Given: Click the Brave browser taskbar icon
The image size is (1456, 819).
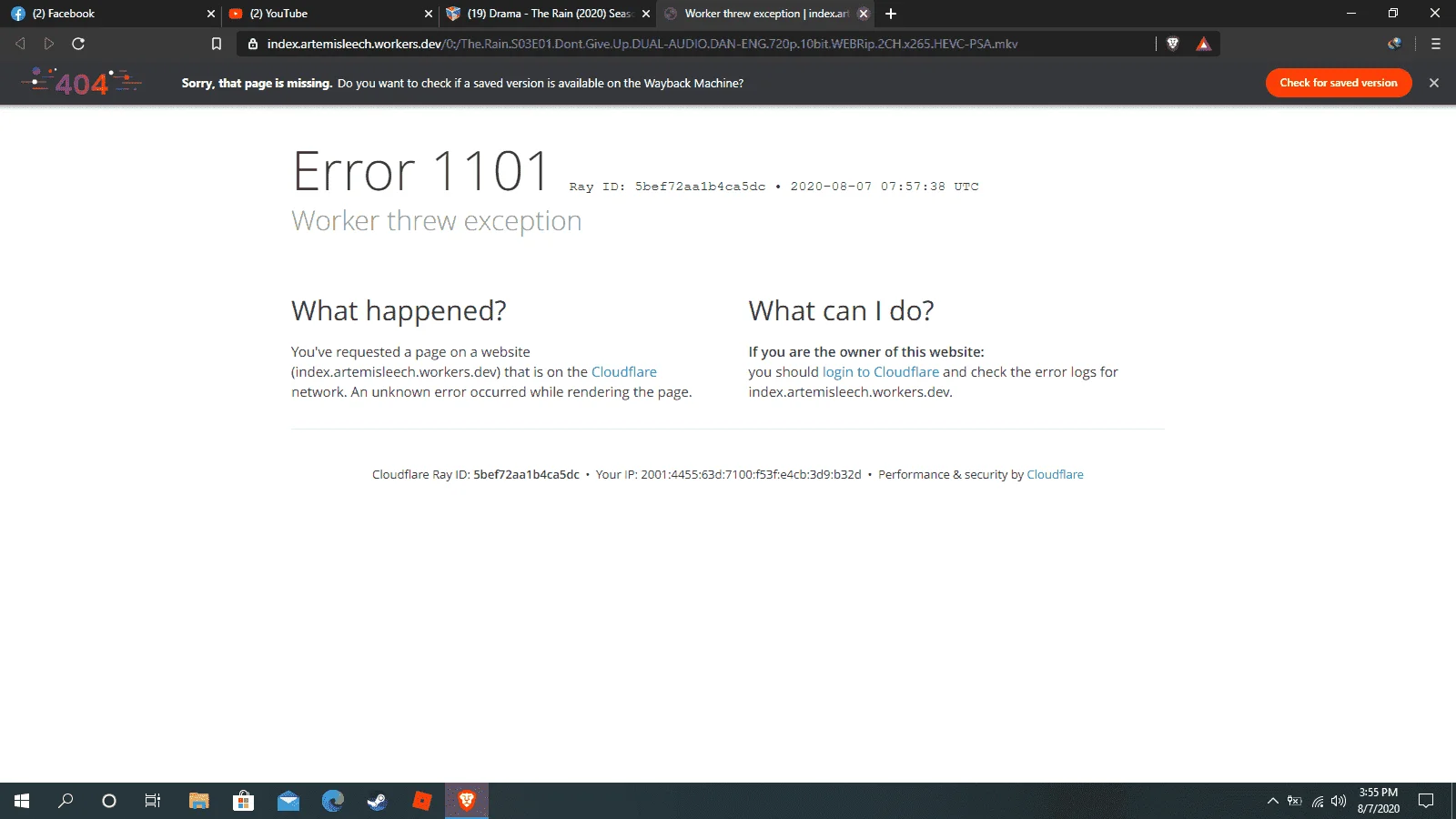Looking at the screenshot, I should point(467,801).
